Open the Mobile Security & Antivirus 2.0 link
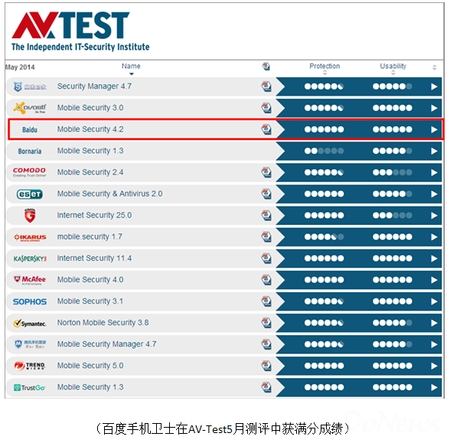This screenshot has width=450, height=443. (x=110, y=194)
